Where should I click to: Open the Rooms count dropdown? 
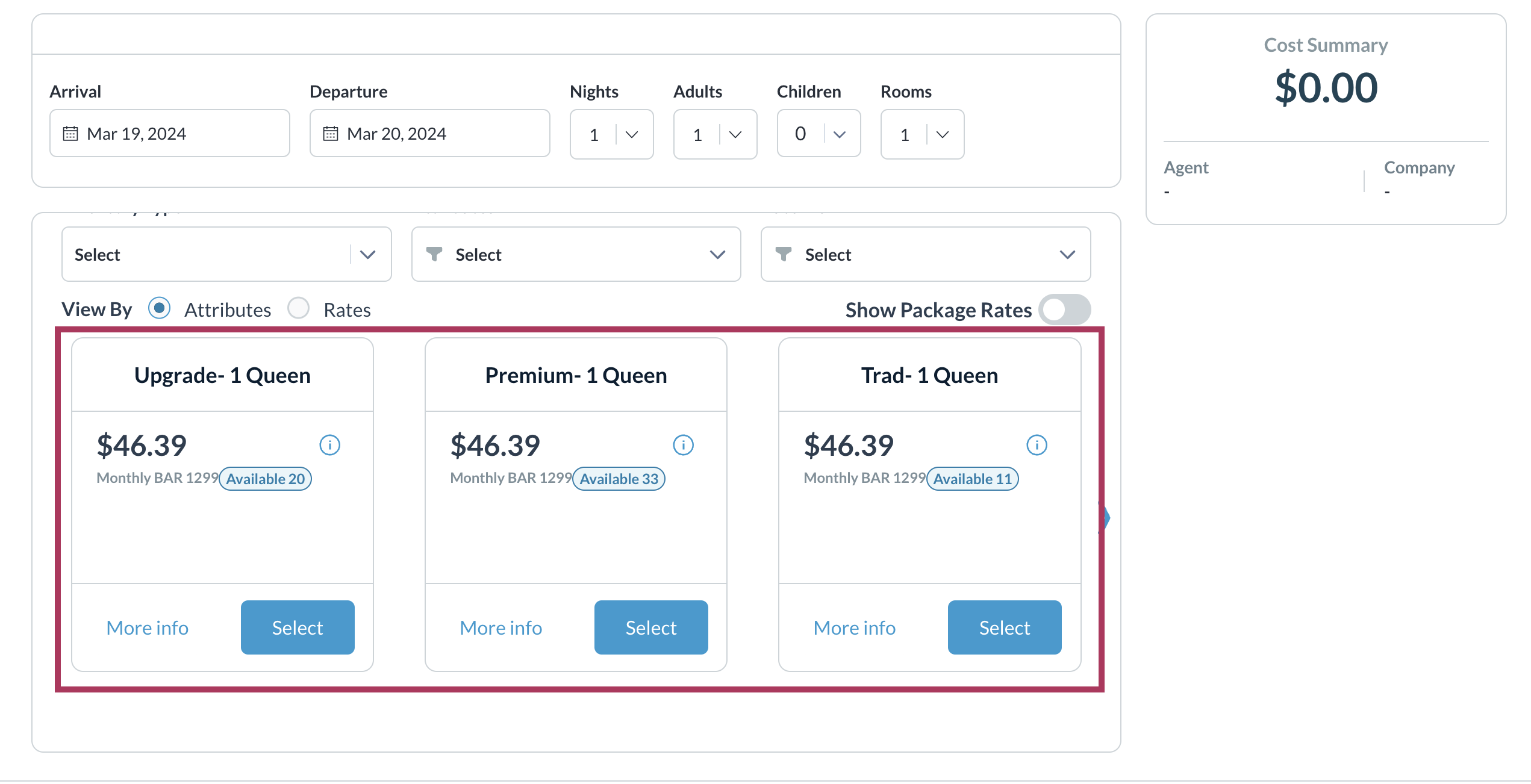pos(923,134)
